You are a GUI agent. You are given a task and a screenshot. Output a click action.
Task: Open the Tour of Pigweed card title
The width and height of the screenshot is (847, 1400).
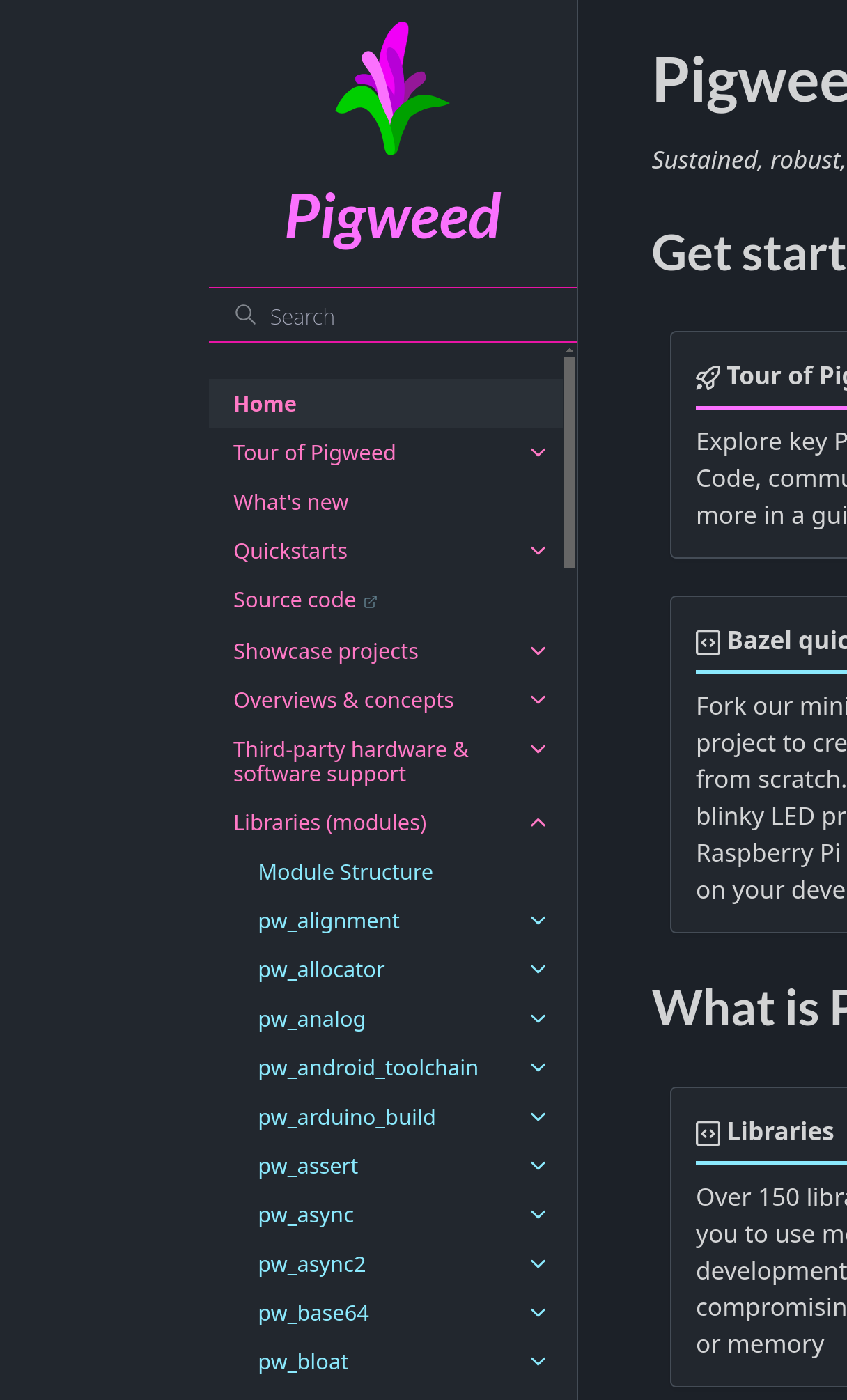pyautogui.click(x=787, y=376)
